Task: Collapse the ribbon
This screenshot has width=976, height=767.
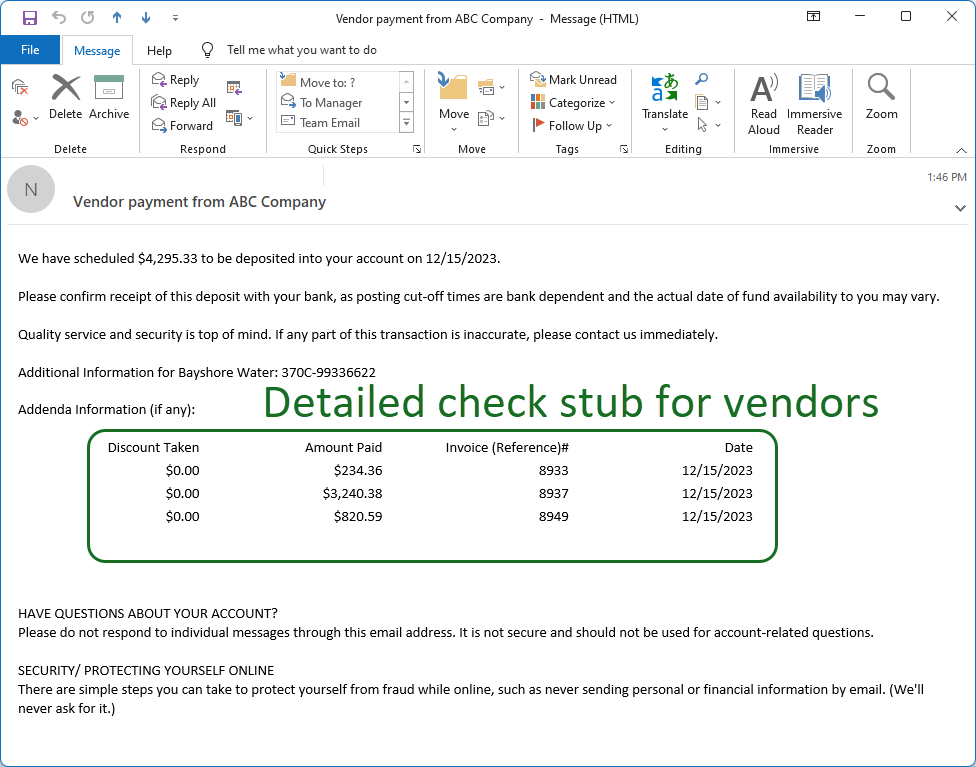Action: [962, 150]
